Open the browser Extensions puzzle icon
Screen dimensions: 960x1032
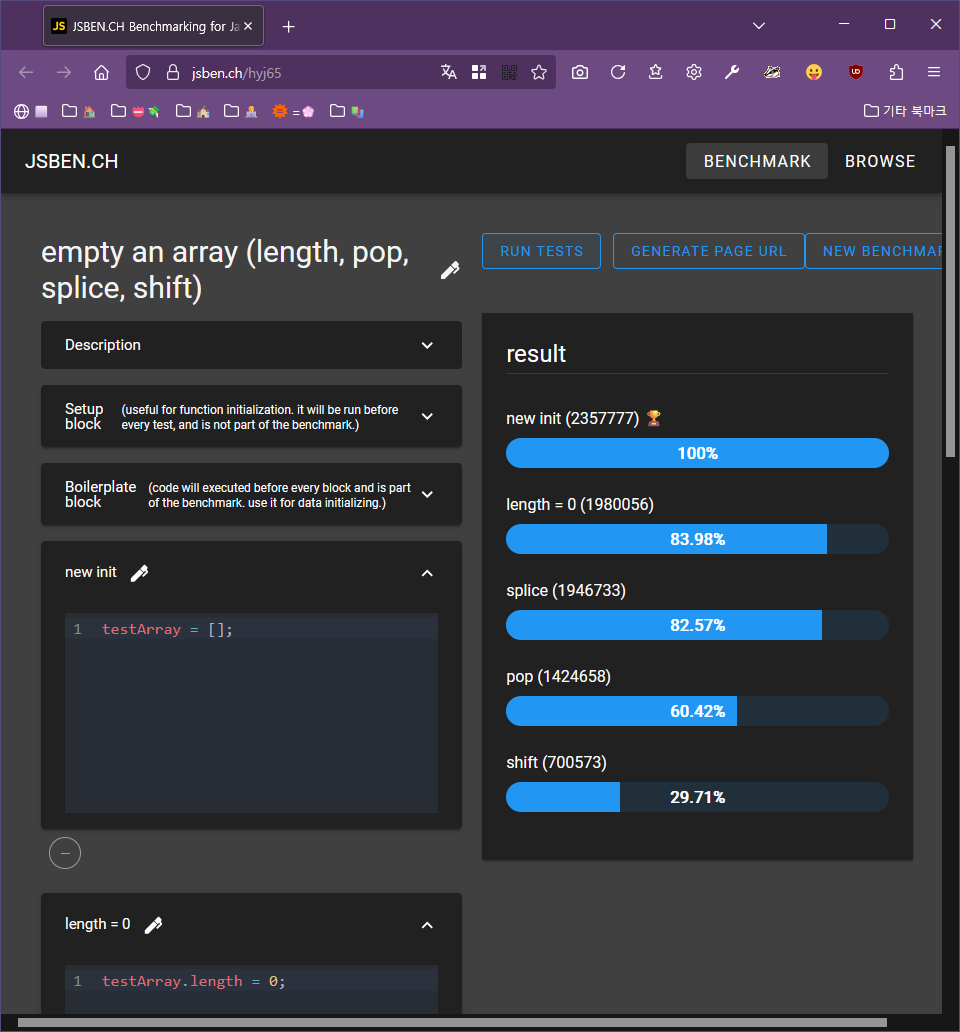tap(896, 72)
